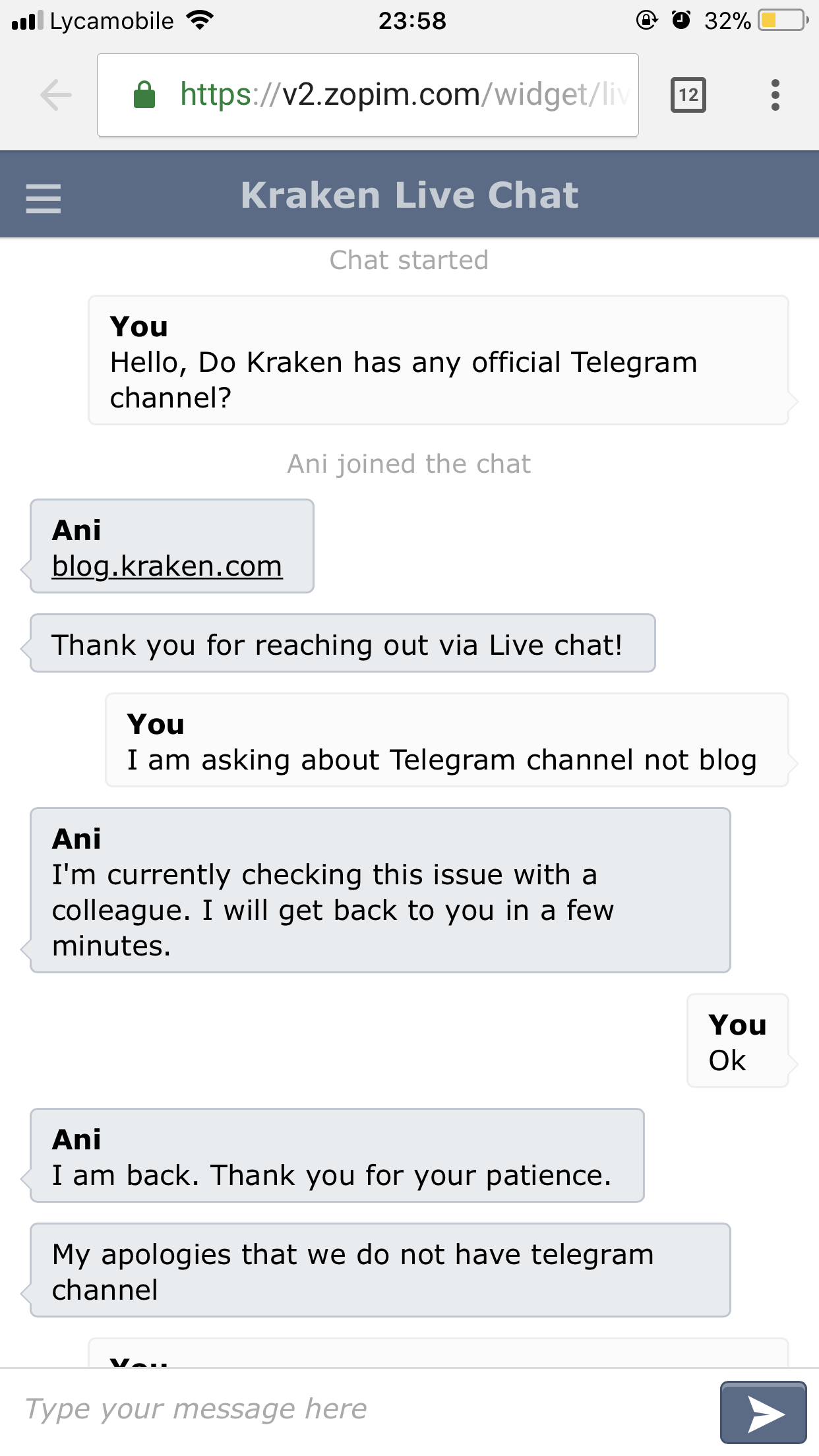Tap the Kraken Live Chat title

409,195
